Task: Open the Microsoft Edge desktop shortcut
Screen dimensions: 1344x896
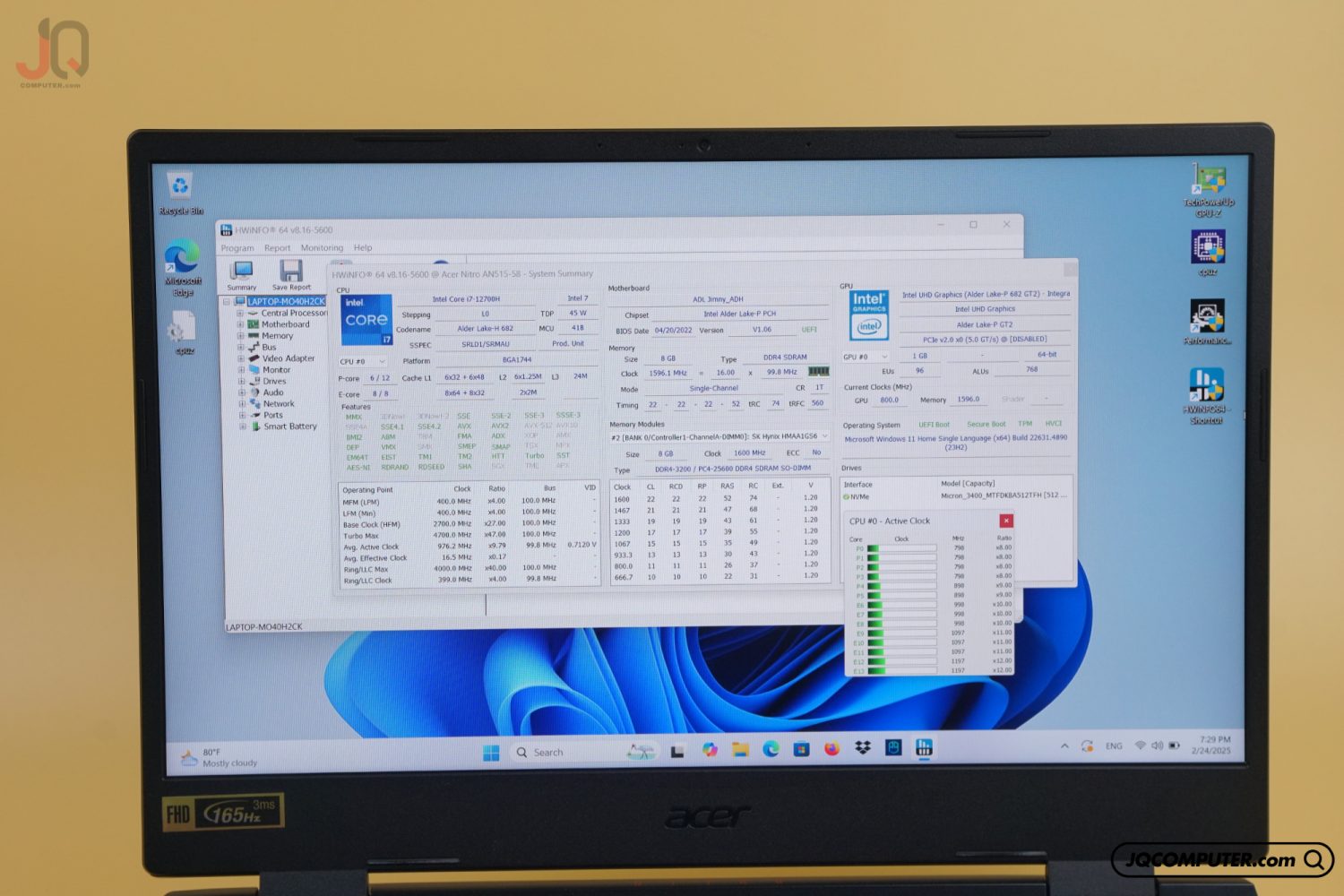Action: tap(183, 268)
